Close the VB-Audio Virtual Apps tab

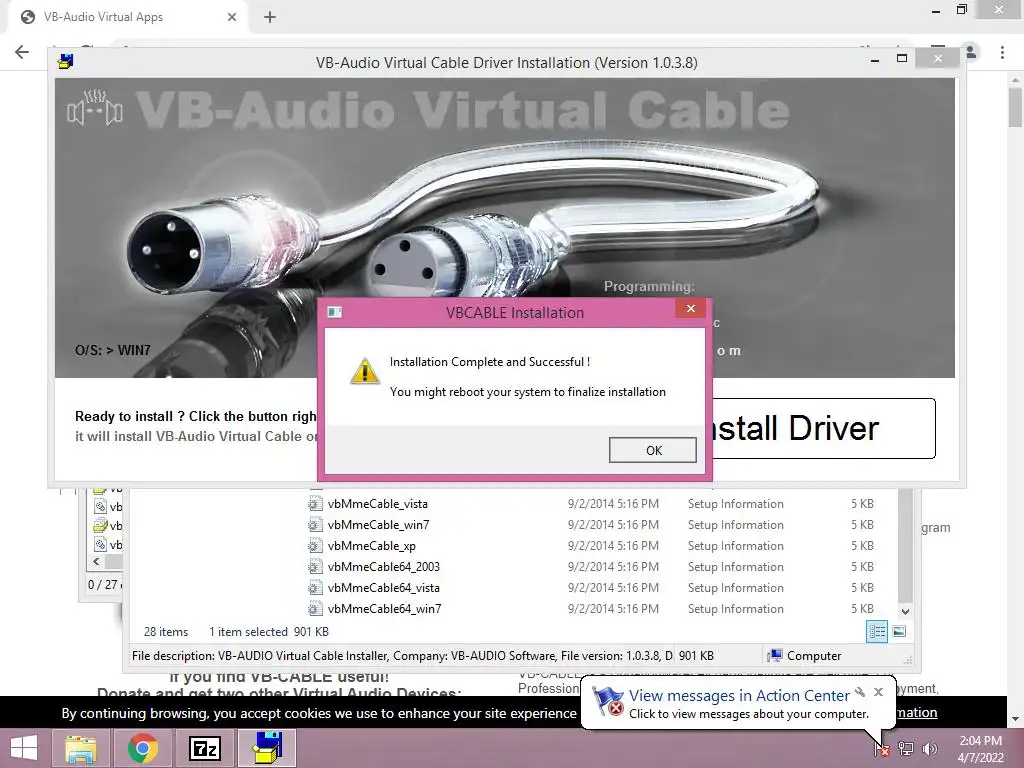point(232,17)
